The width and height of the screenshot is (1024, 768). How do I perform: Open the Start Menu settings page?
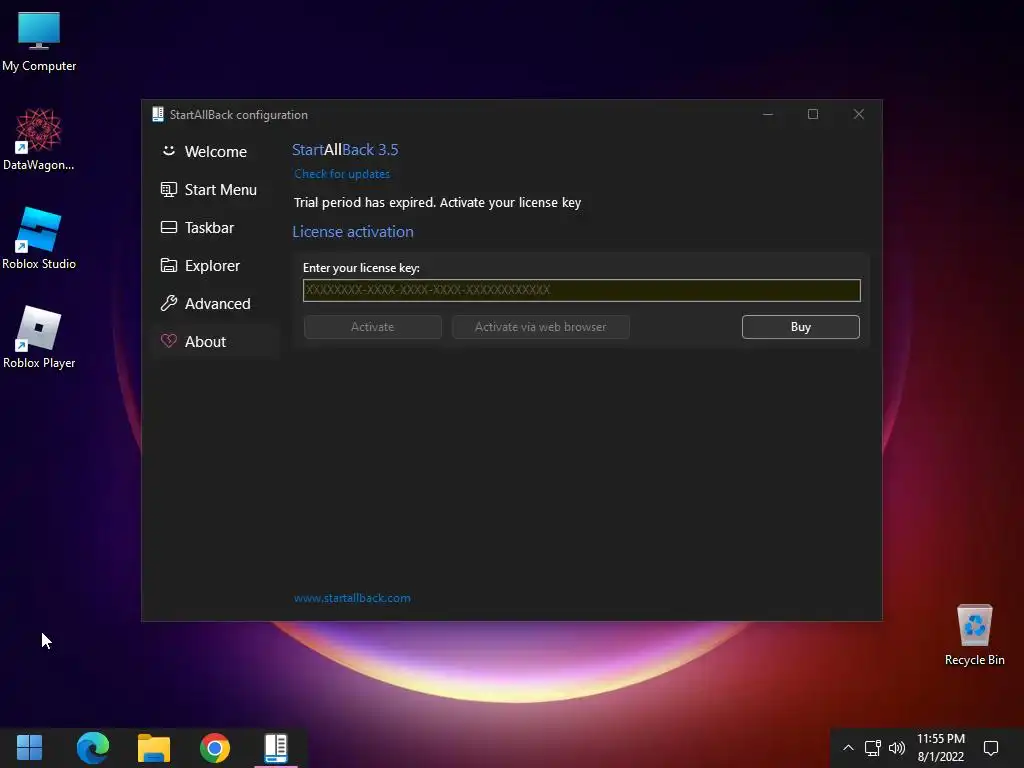[215, 189]
